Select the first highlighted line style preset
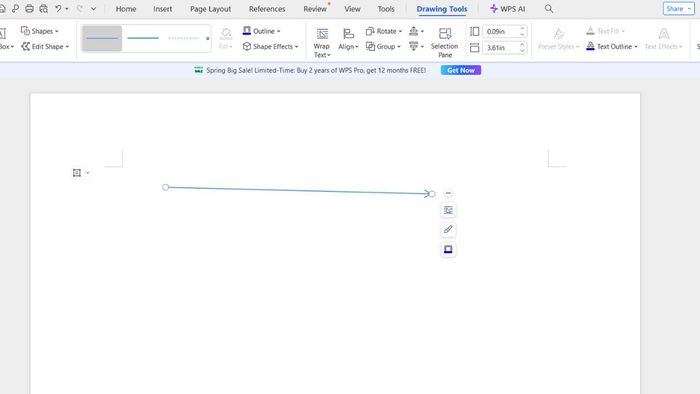The width and height of the screenshot is (700, 394). (x=102, y=38)
